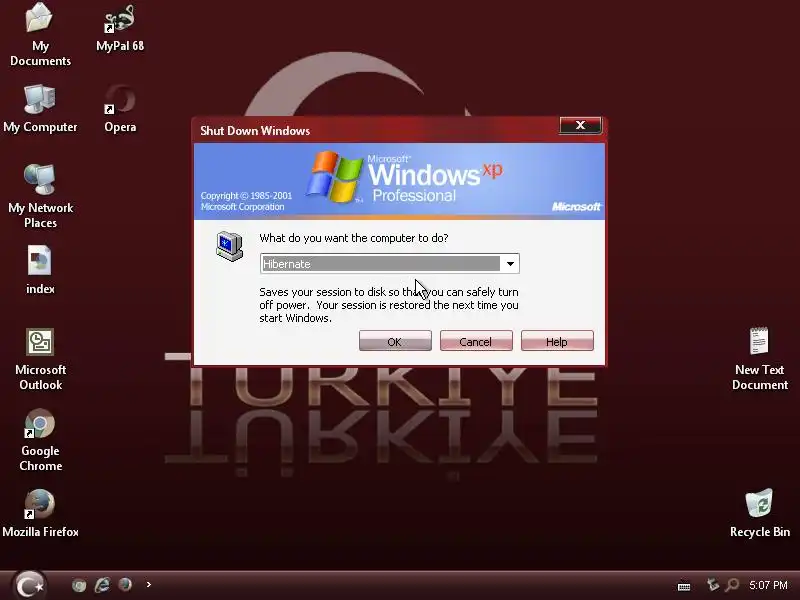Close the Shut Down Windows dialog
800x600 pixels.
tap(581, 126)
